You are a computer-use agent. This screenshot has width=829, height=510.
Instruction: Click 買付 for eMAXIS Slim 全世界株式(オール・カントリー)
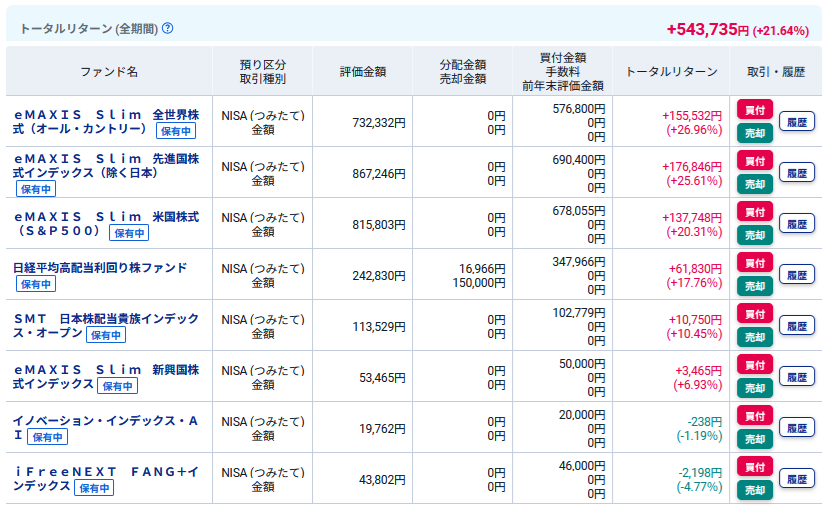click(755, 110)
